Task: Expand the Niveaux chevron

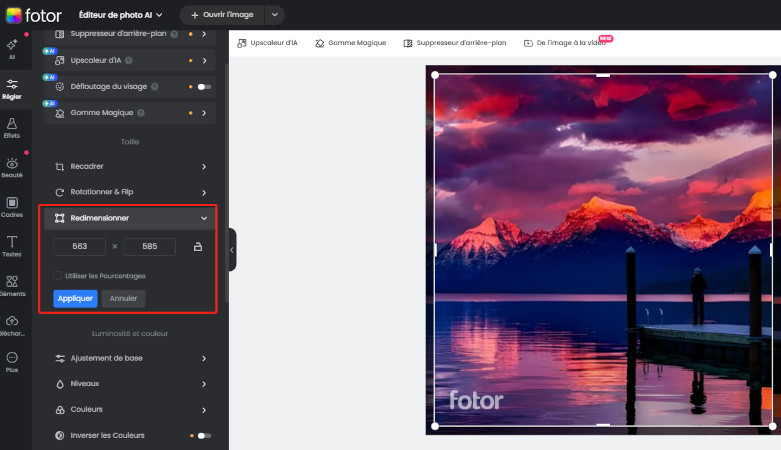Action: pyautogui.click(x=204, y=384)
